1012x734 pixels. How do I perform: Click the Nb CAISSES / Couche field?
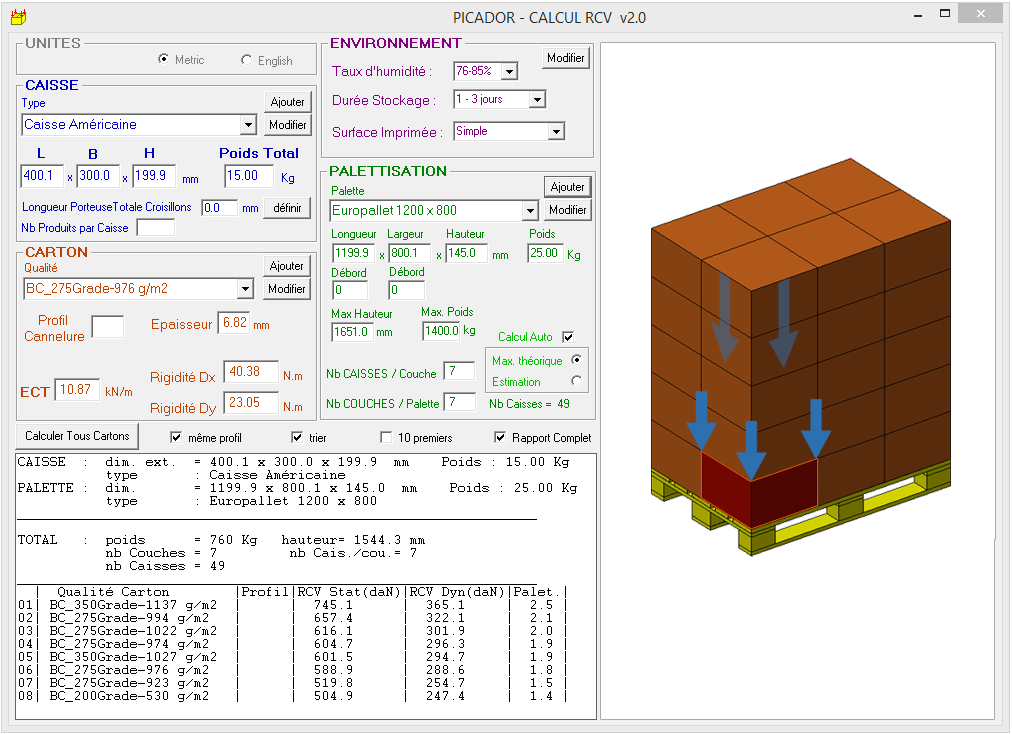[x=460, y=371]
